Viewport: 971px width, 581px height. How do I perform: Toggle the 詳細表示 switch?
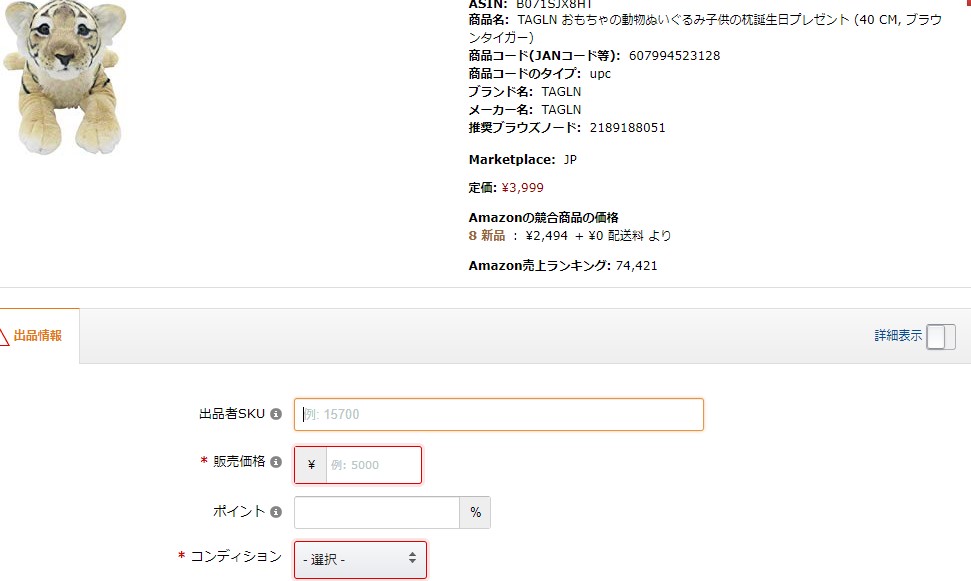[941, 337]
